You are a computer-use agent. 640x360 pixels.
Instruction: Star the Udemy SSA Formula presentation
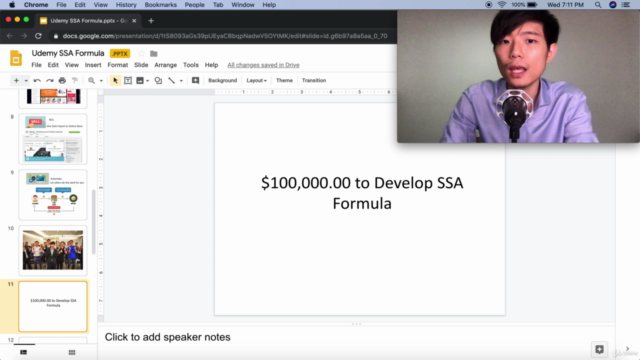point(142,53)
